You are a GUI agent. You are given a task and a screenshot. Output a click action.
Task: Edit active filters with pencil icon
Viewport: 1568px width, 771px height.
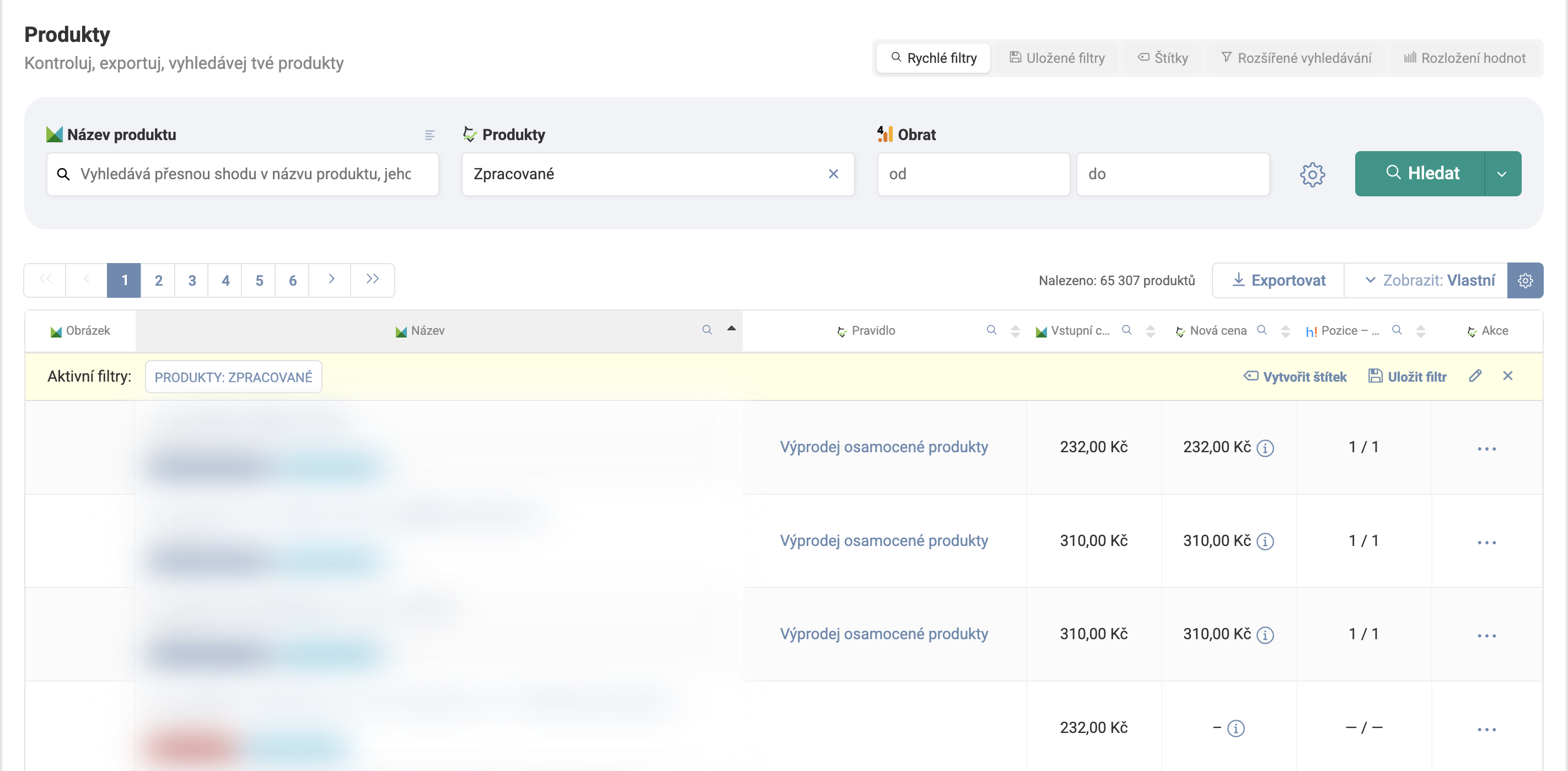1475,376
